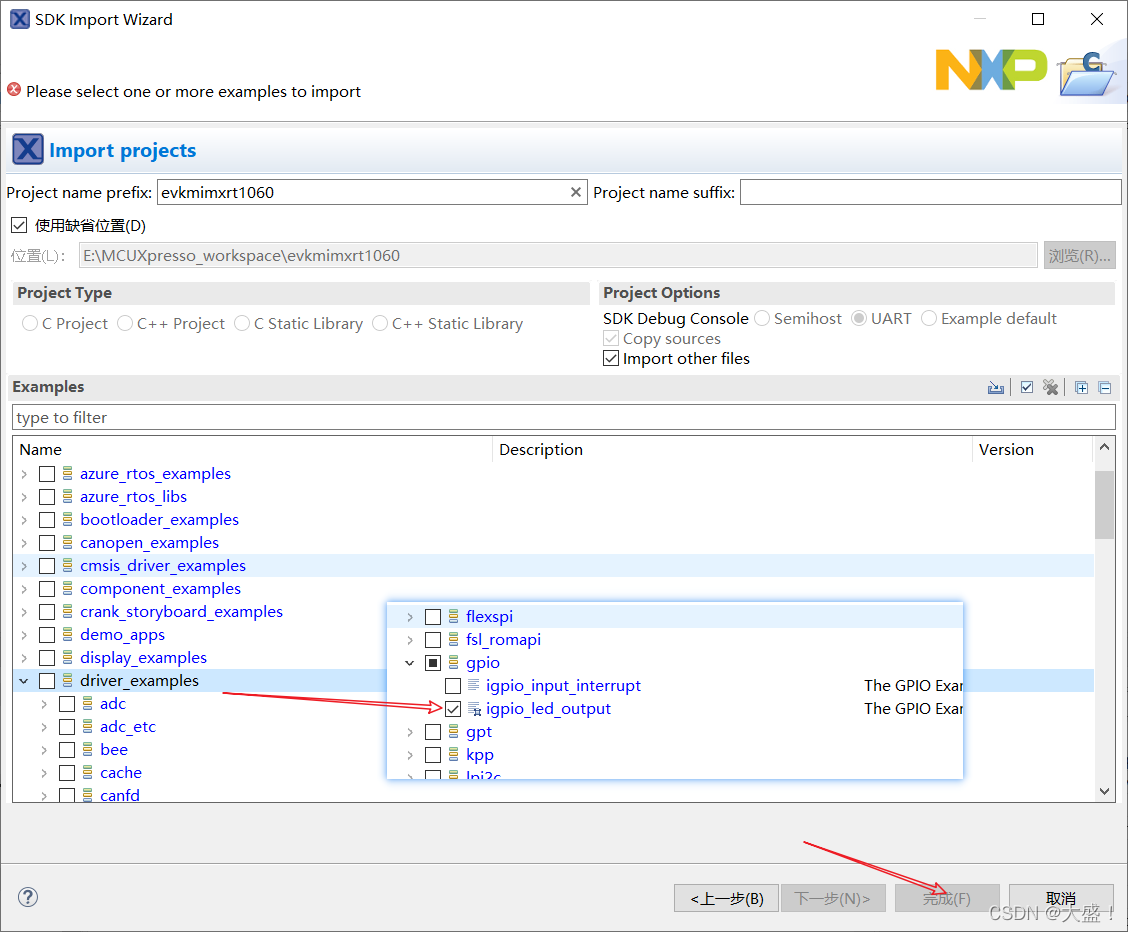The height and width of the screenshot is (932, 1128).
Task: Click the import SDK examples from XML icon
Action: (996, 388)
